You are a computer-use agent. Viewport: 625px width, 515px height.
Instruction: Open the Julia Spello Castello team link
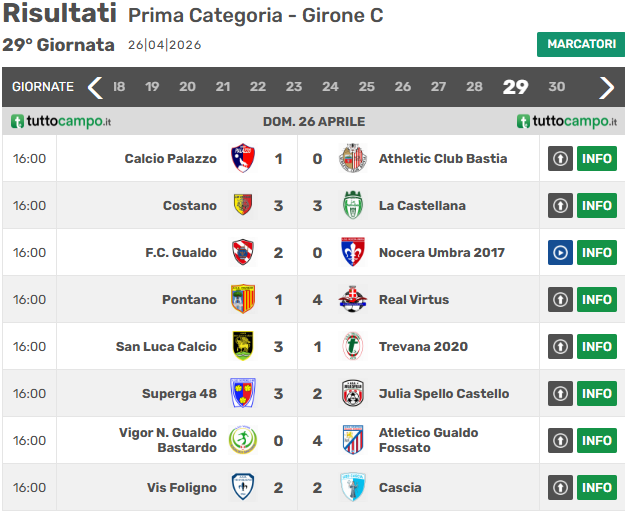tap(443, 393)
